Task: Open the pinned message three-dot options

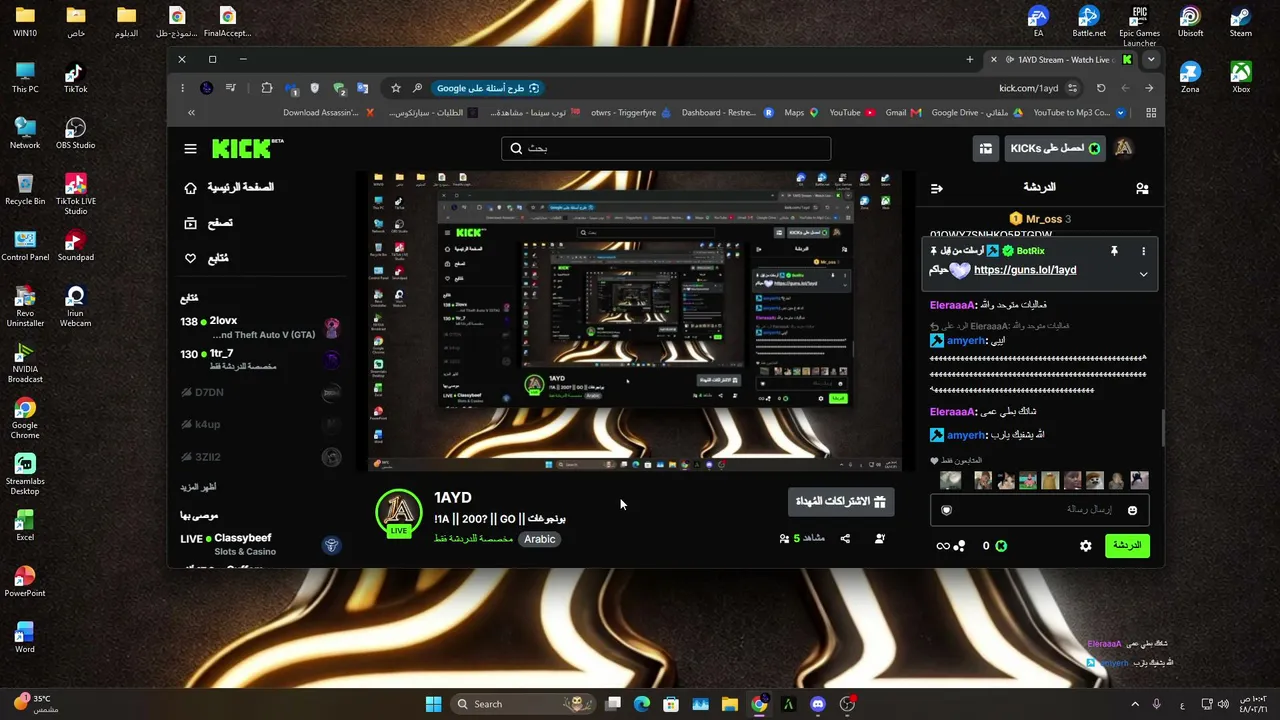Action: click(x=1143, y=251)
